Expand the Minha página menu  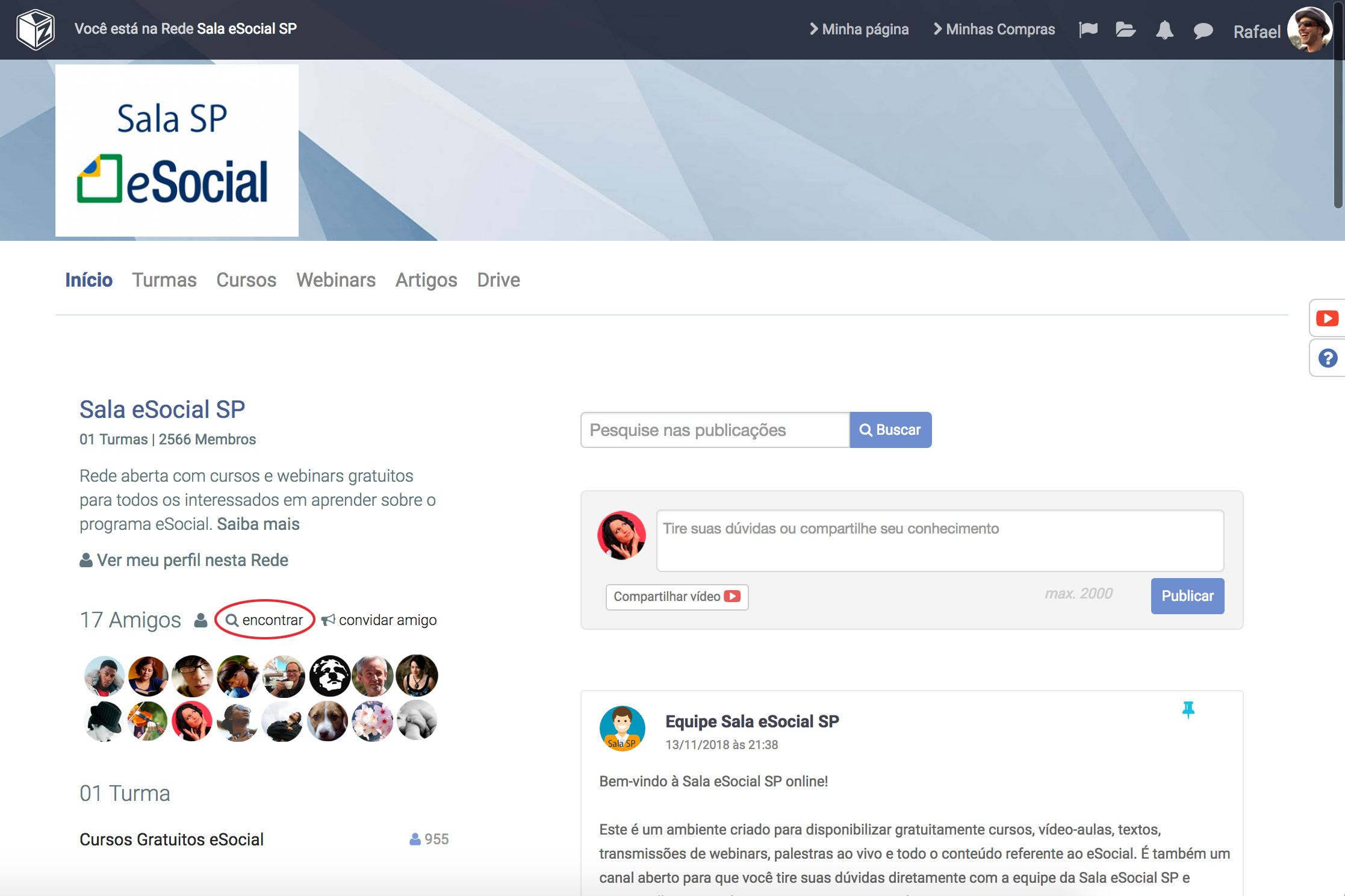[859, 30]
